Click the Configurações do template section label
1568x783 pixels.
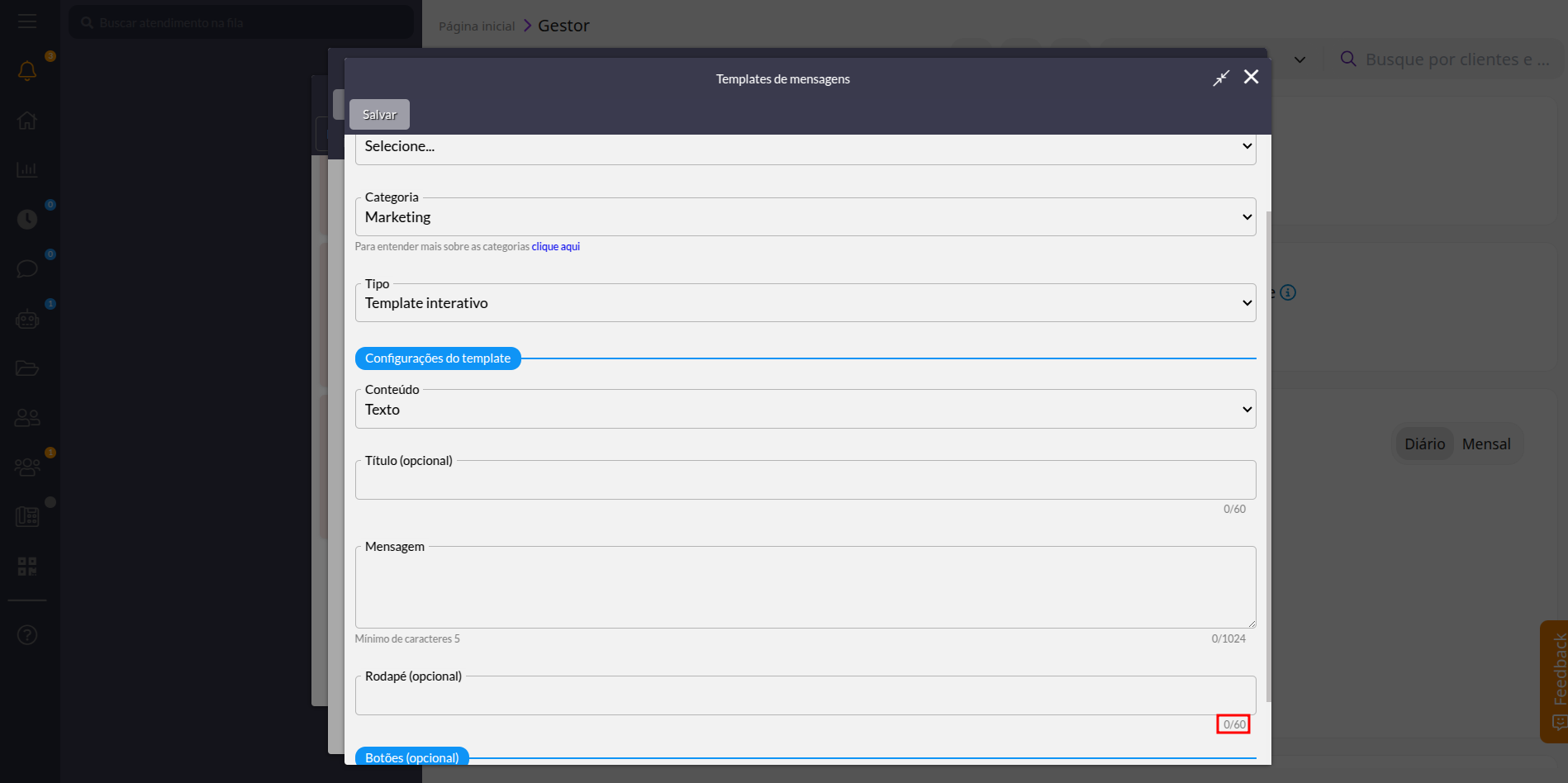[438, 358]
